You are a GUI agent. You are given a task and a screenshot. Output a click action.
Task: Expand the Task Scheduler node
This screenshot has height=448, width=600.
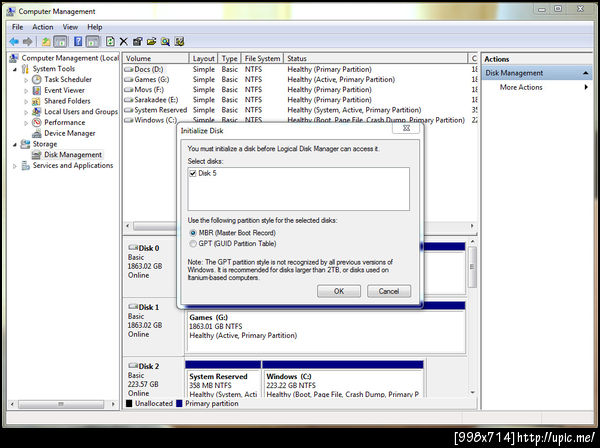[x=26, y=80]
